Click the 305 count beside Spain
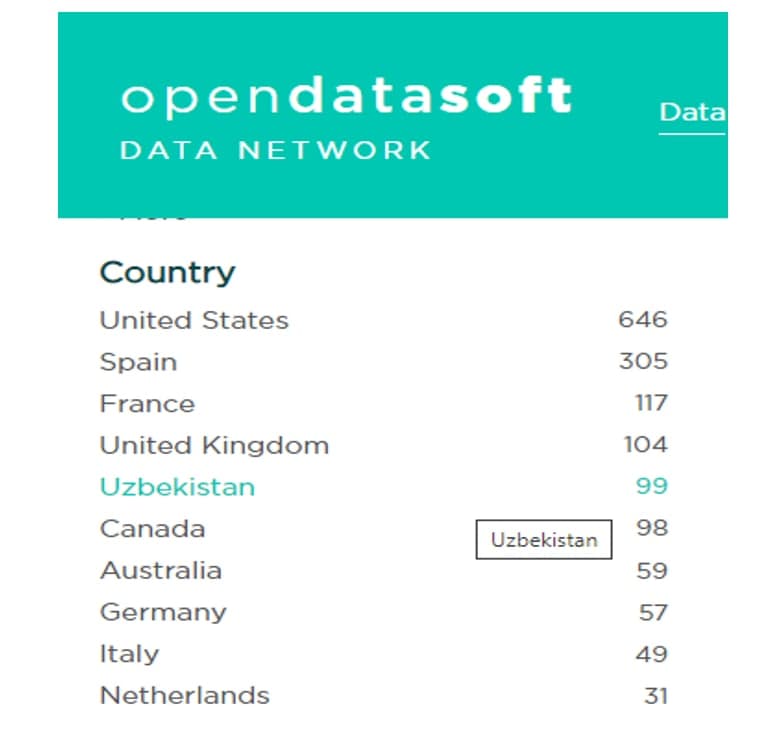 pyautogui.click(x=643, y=362)
